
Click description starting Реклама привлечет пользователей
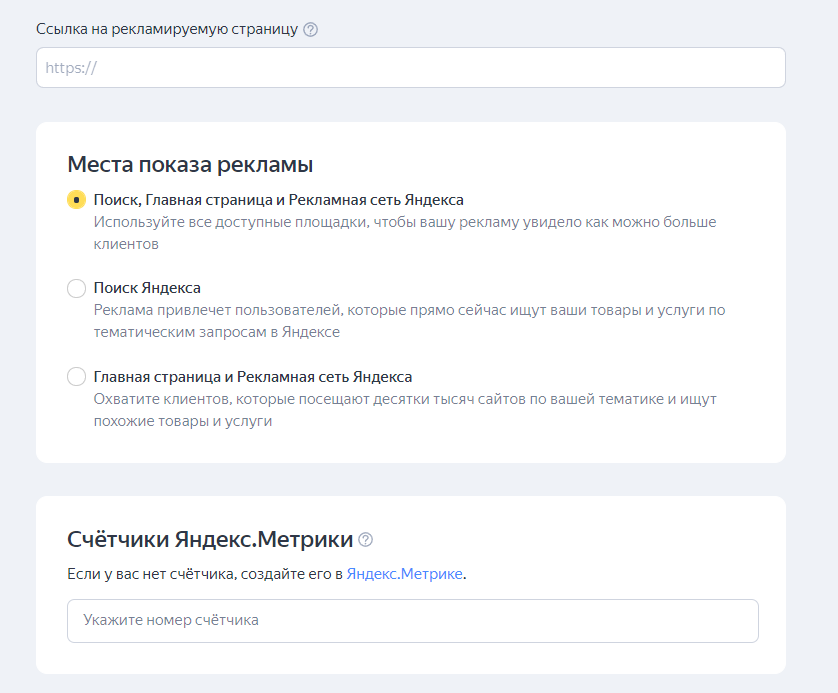tap(409, 321)
